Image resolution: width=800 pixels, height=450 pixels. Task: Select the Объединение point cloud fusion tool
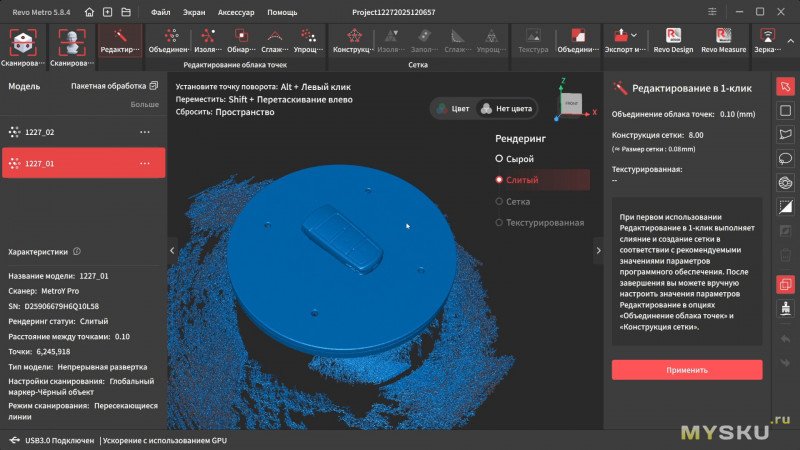167,41
